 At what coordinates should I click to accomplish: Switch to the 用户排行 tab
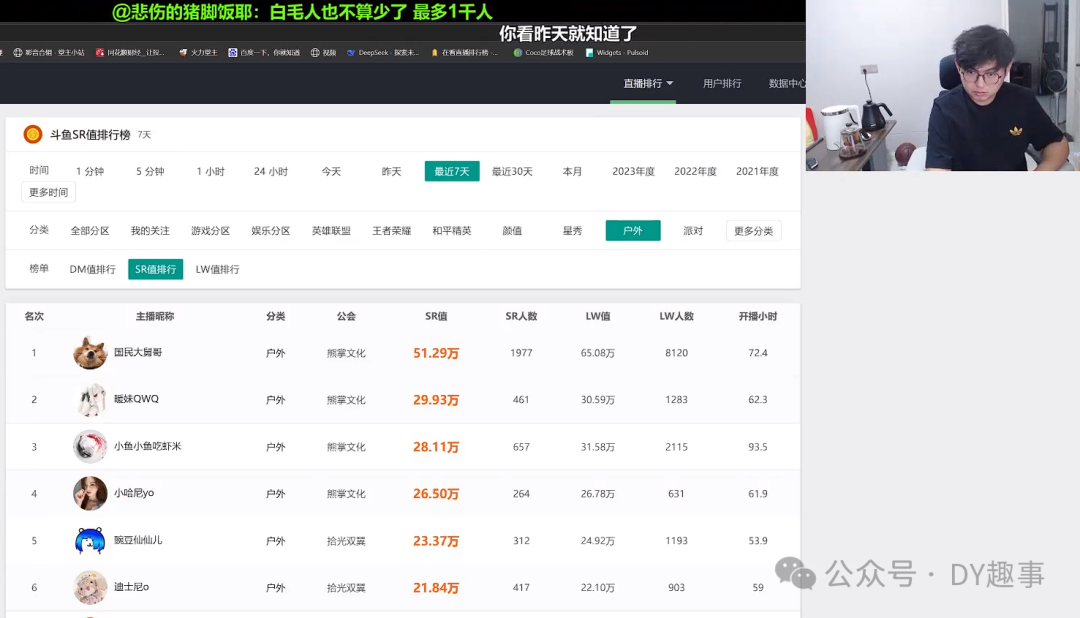pyautogui.click(x=722, y=83)
